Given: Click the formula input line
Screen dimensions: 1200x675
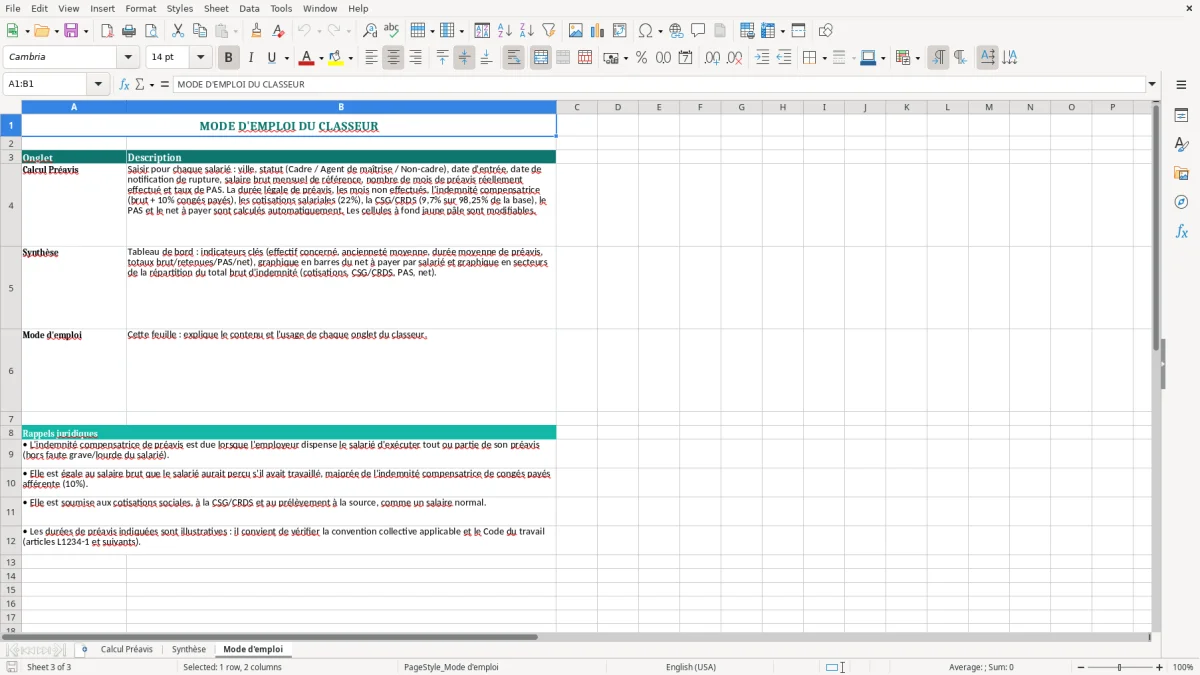Looking at the screenshot, I should (x=659, y=84).
